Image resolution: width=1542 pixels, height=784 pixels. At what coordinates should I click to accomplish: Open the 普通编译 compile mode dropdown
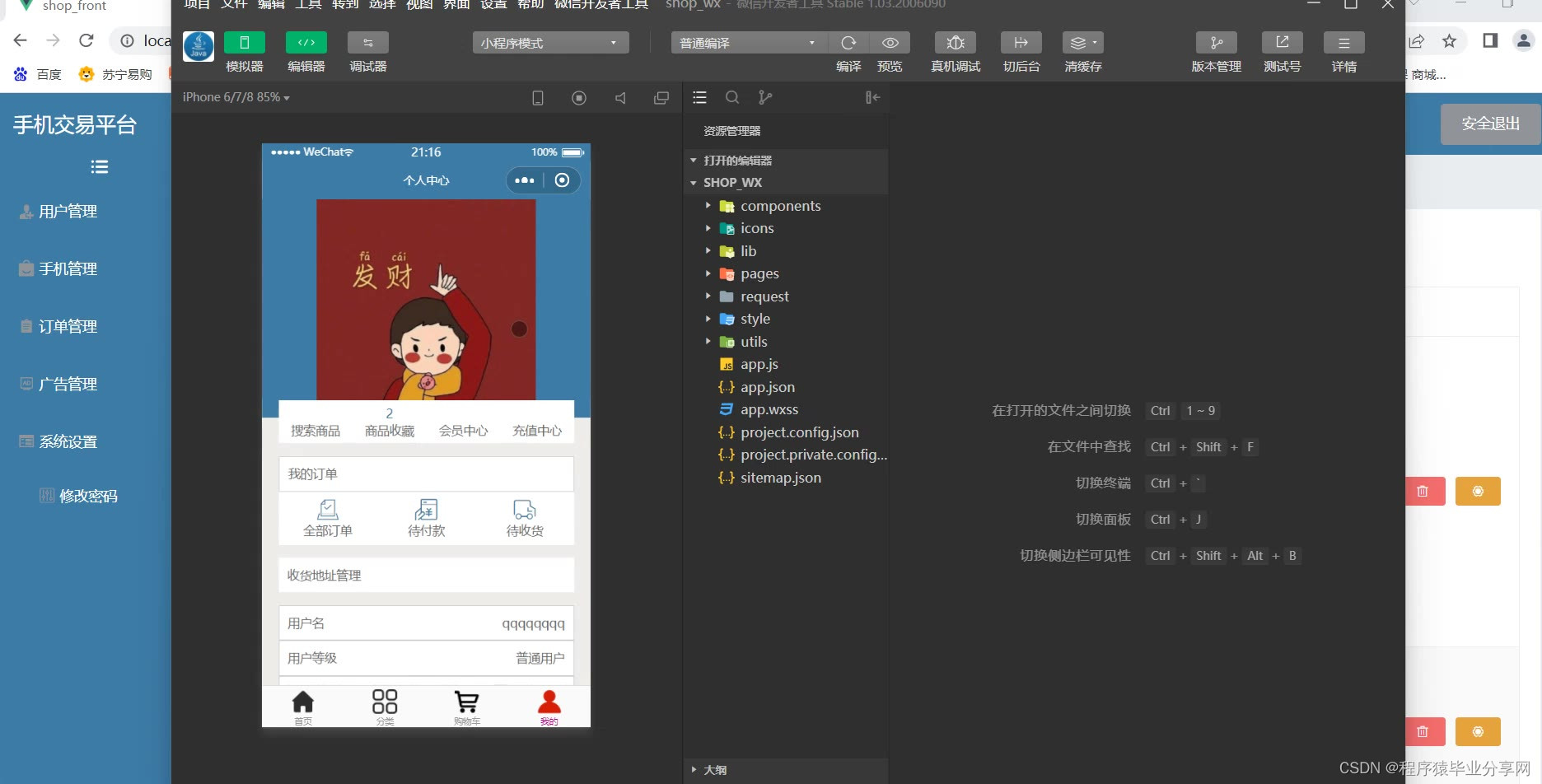[x=749, y=43]
